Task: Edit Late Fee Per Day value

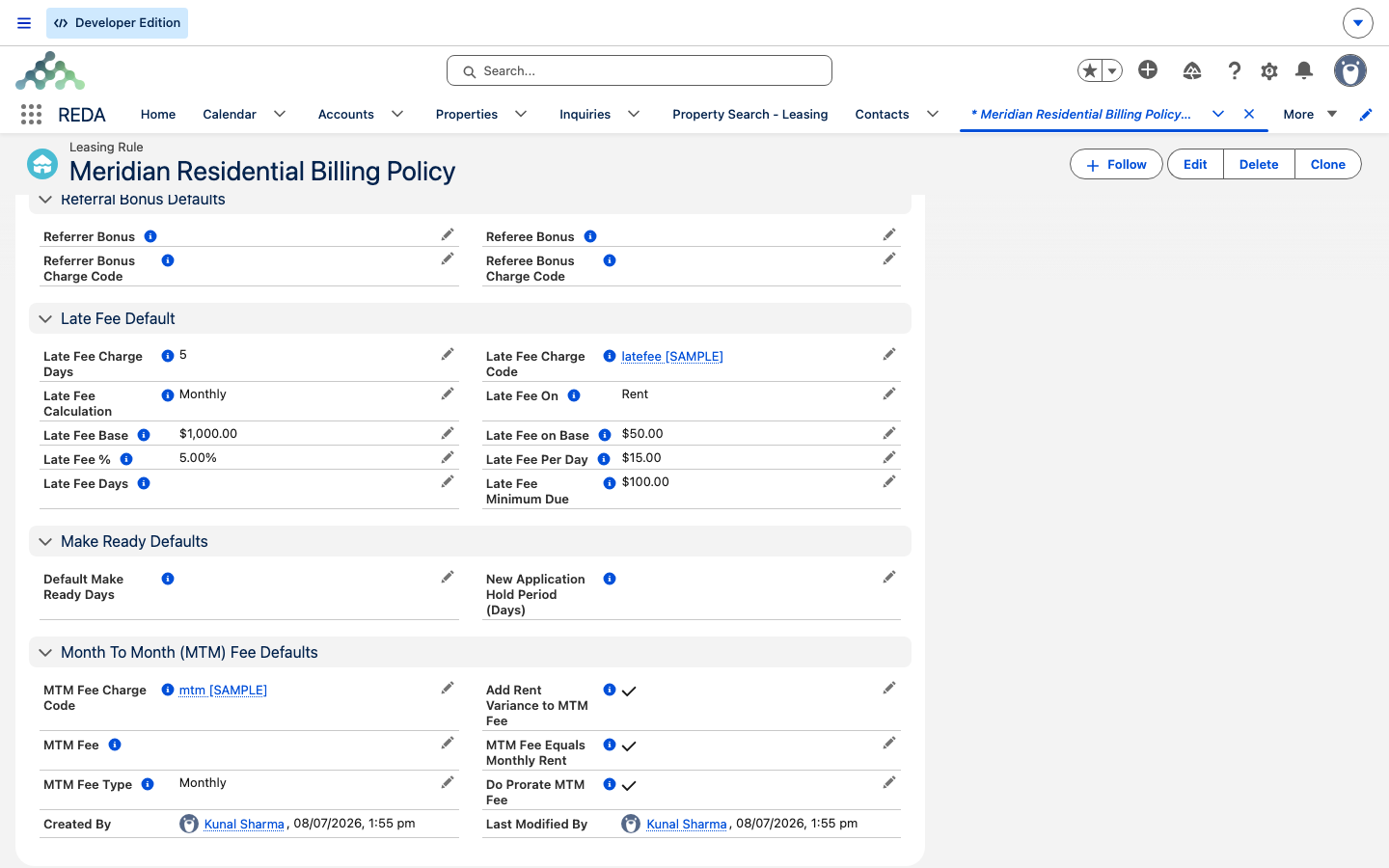Action: click(889, 458)
